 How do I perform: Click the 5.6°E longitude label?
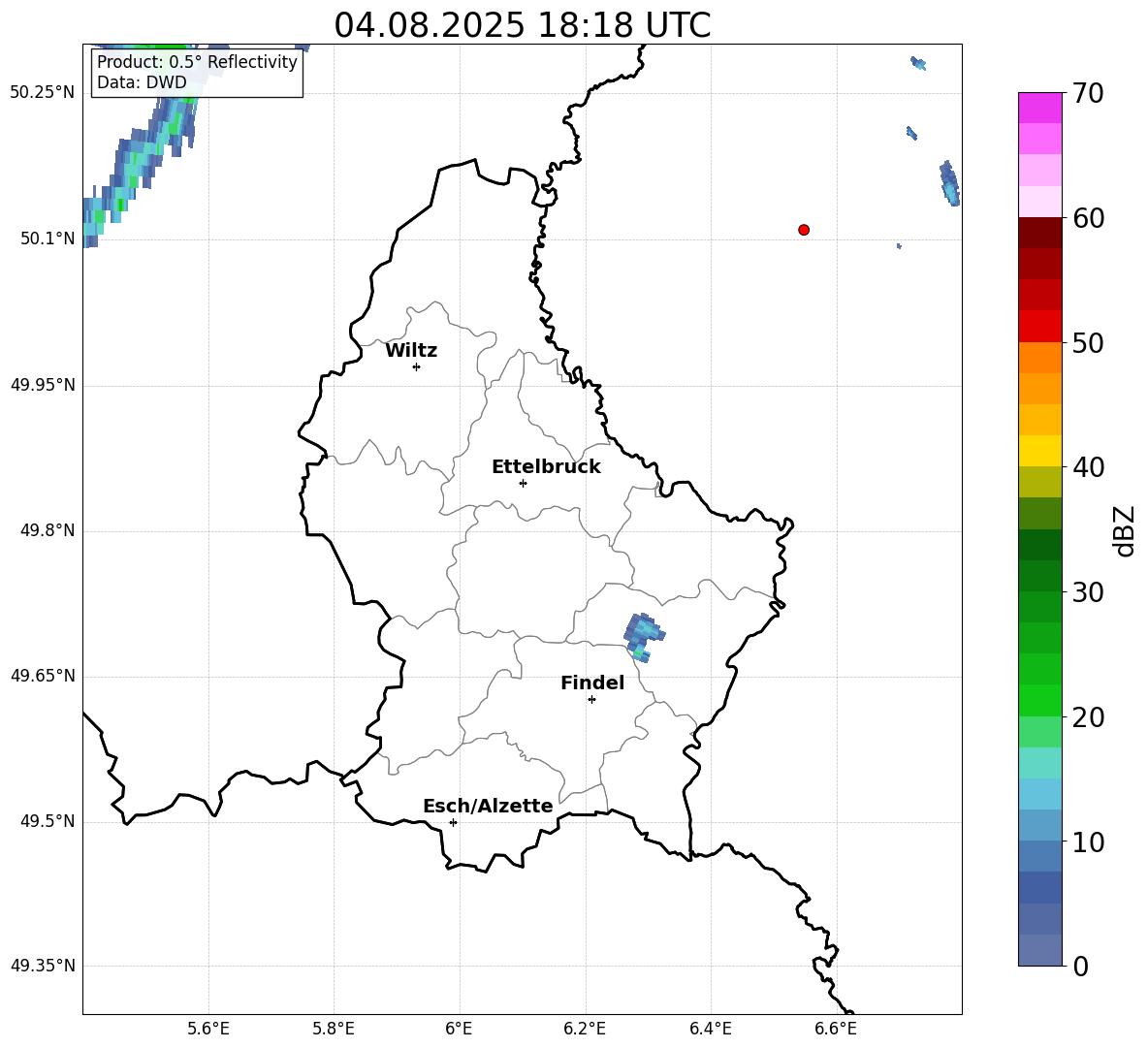208,1029
